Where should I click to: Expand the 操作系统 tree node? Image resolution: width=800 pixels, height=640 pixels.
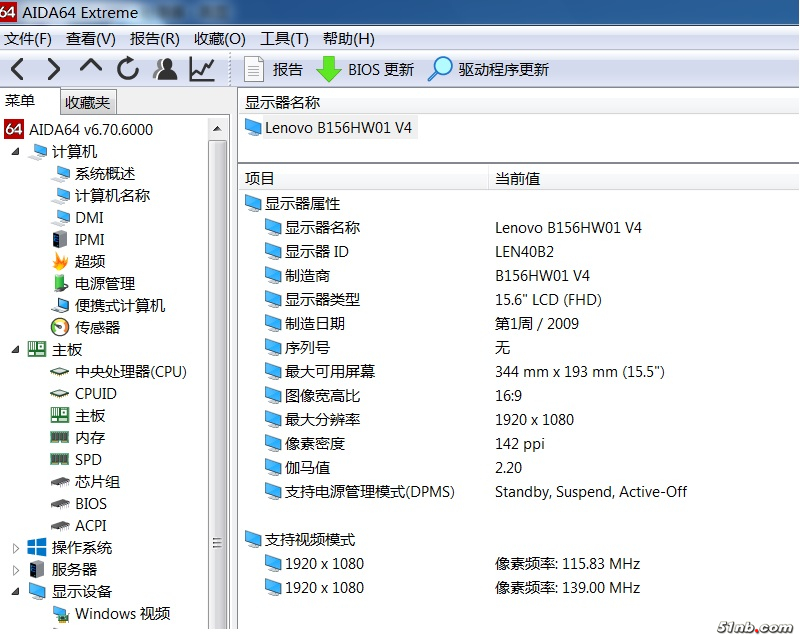[15, 548]
